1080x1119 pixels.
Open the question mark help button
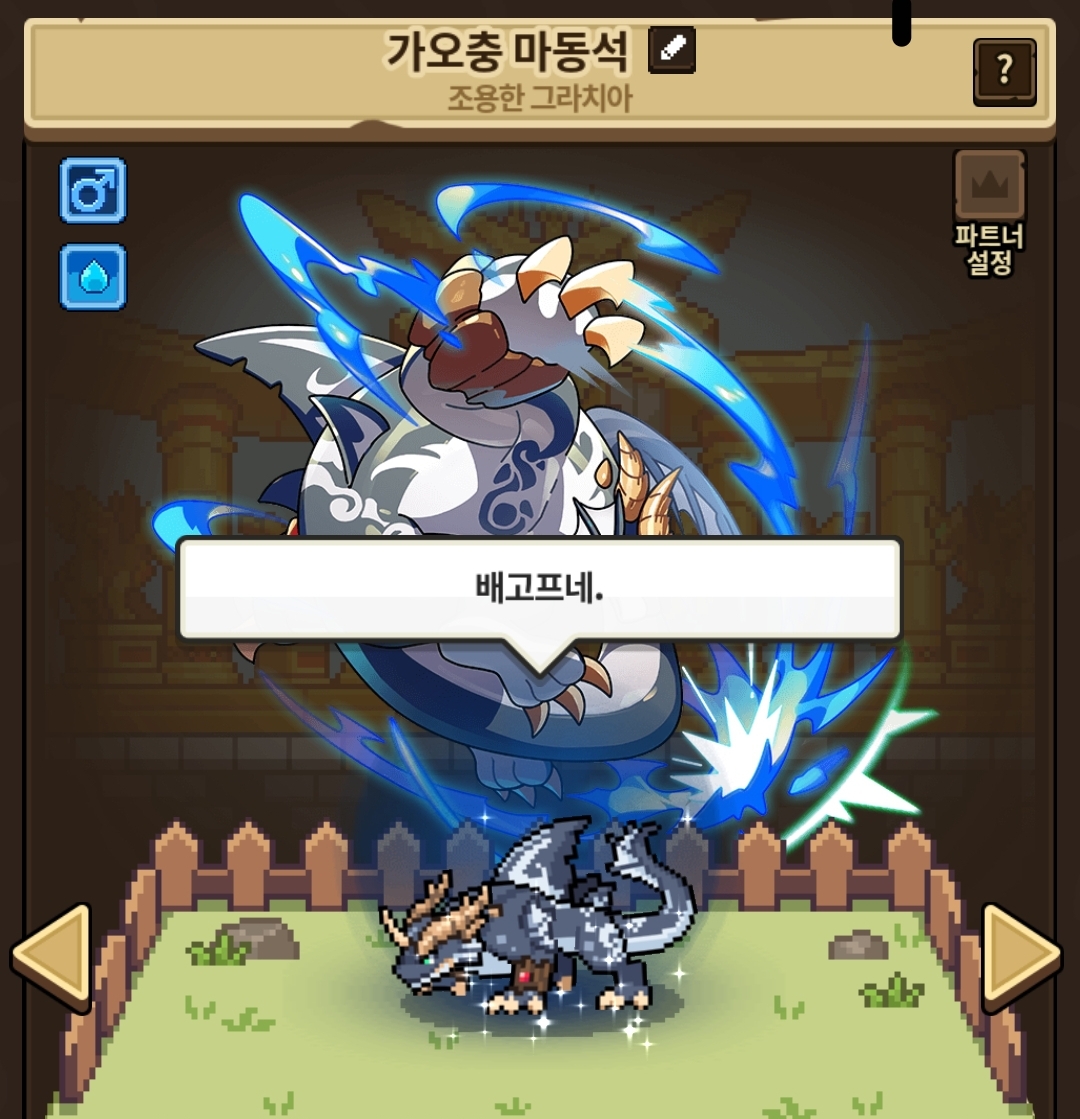point(1004,72)
